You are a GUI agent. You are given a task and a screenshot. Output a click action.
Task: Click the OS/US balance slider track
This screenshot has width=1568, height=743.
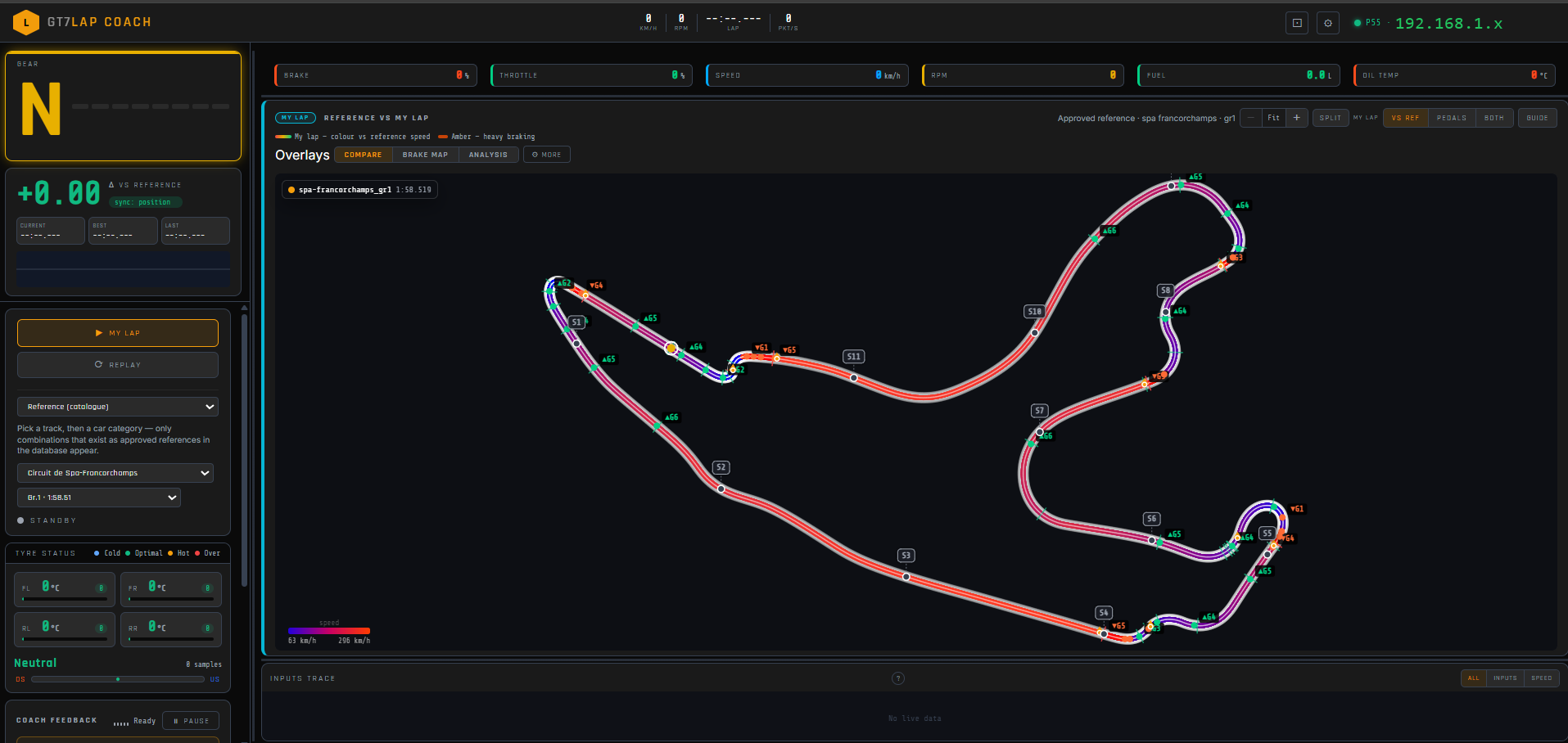pos(118,679)
